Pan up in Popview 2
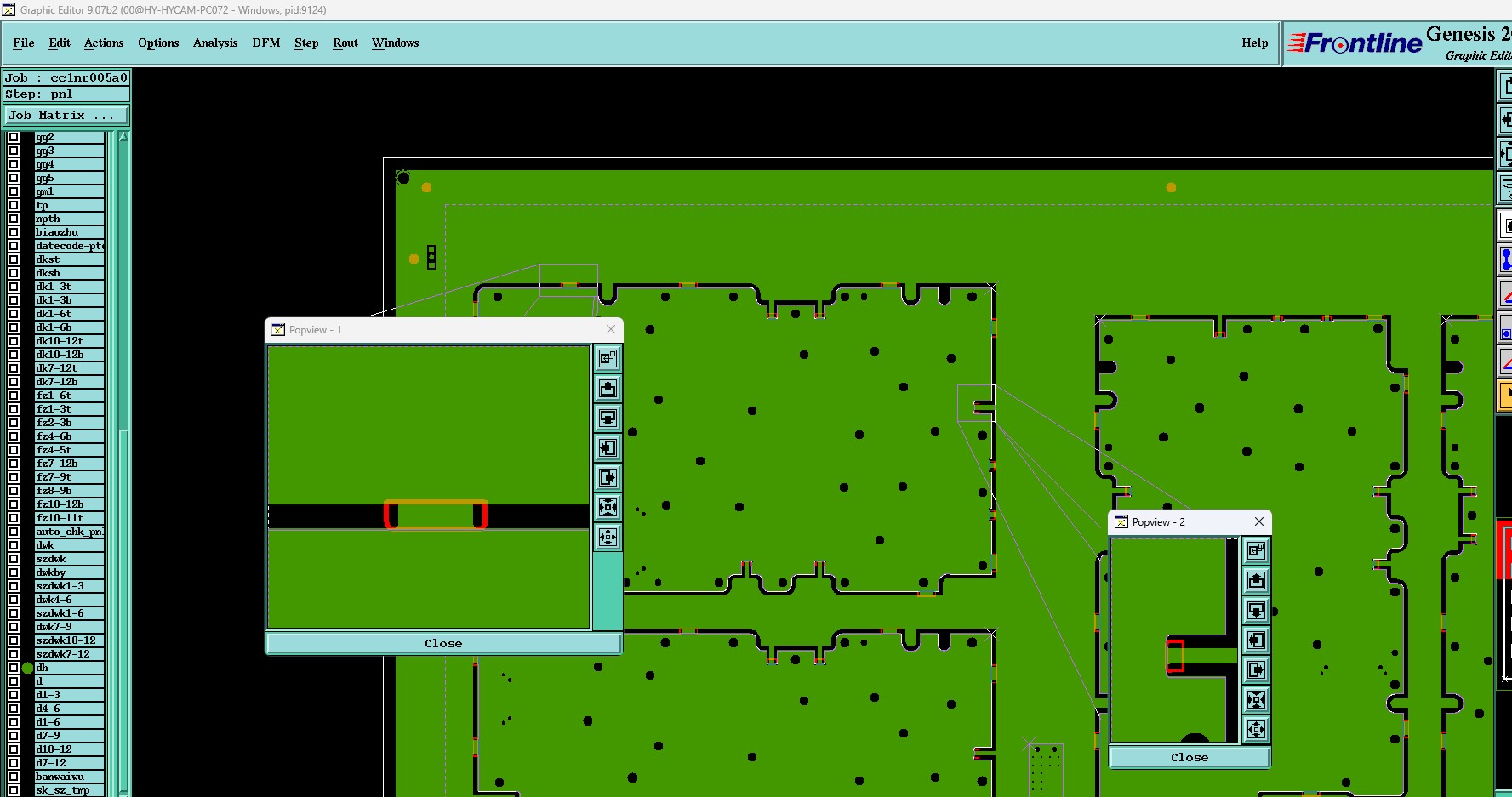The height and width of the screenshot is (797, 1512). 1256,581
